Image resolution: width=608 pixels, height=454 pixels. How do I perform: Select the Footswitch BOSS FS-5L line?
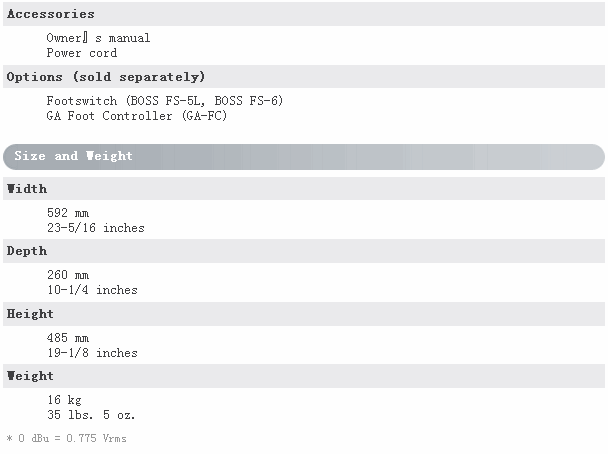pyautogui.click(x=165, y=101)
